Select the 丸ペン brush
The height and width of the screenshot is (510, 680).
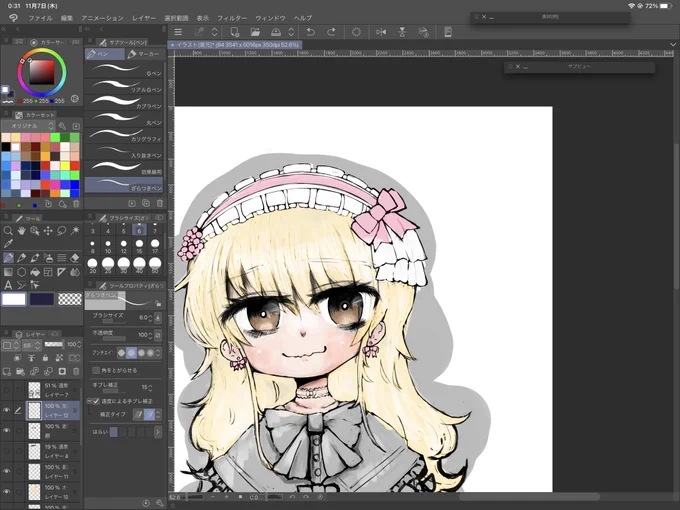tap(124, 118)
